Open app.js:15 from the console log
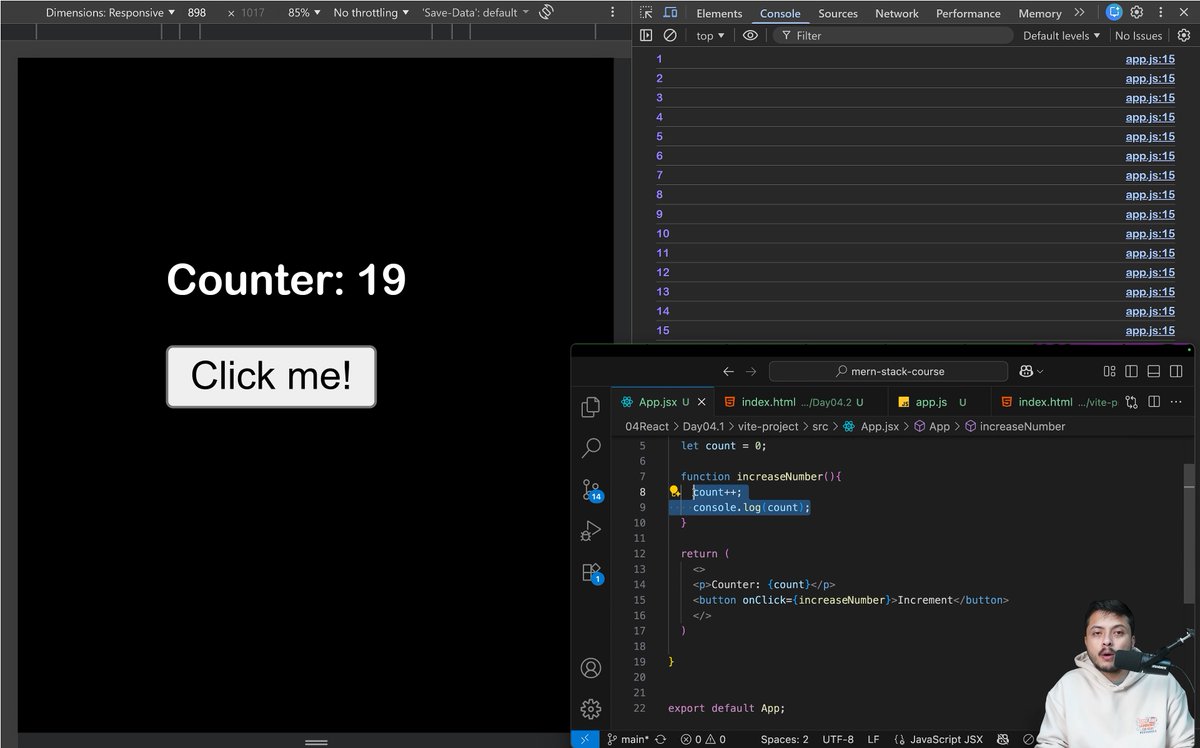 [x=1148, y=59]
